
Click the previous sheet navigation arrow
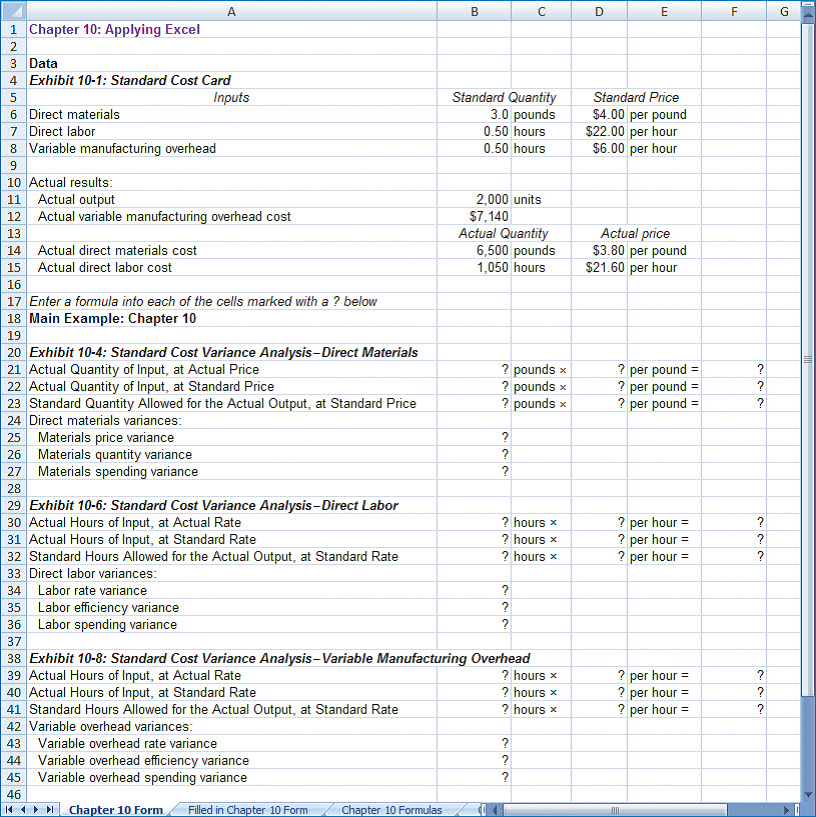[25, 809]
